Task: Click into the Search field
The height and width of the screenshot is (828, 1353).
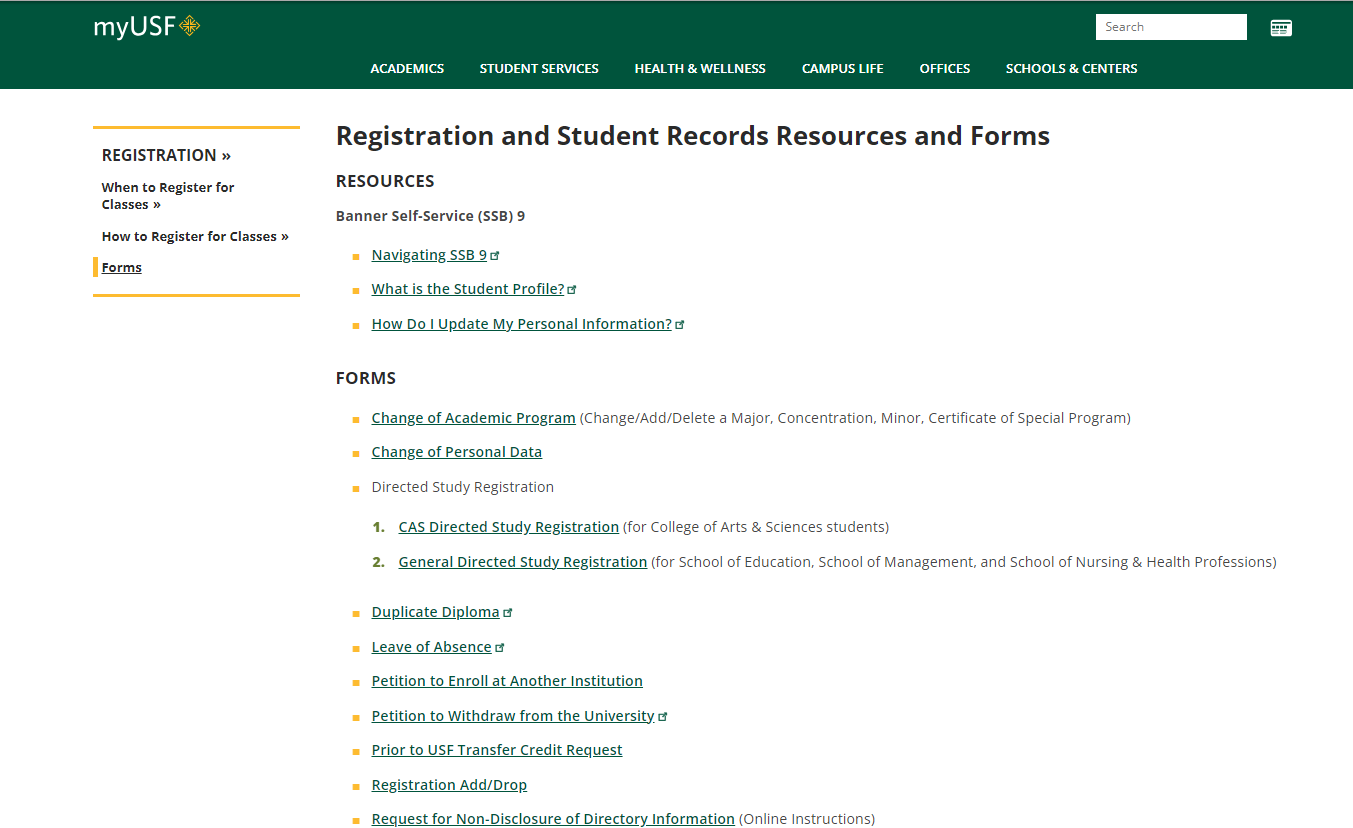Action: [1171, 27]
